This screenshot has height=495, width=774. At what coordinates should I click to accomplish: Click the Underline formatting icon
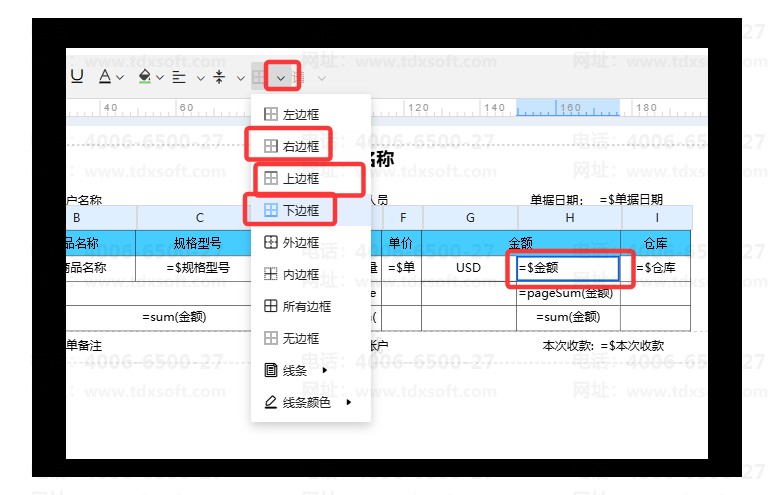(78, 76)
